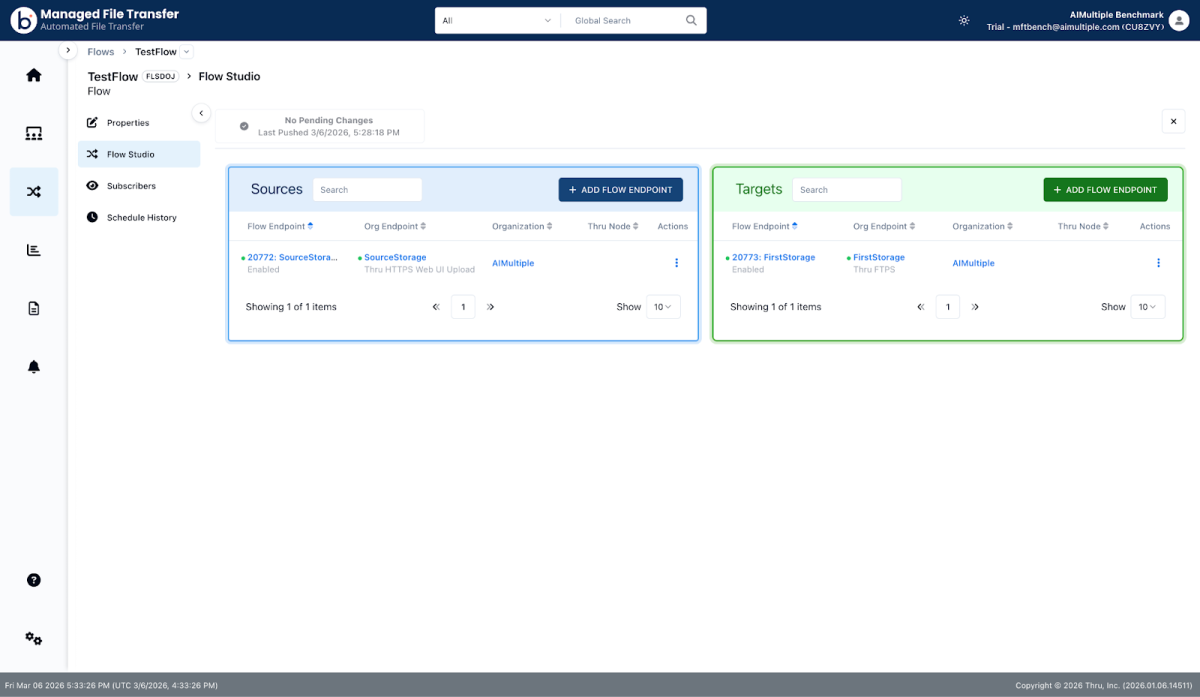
Task: Open the notifications bell icon
Action: pyautogui.click(x=34, y=367)
